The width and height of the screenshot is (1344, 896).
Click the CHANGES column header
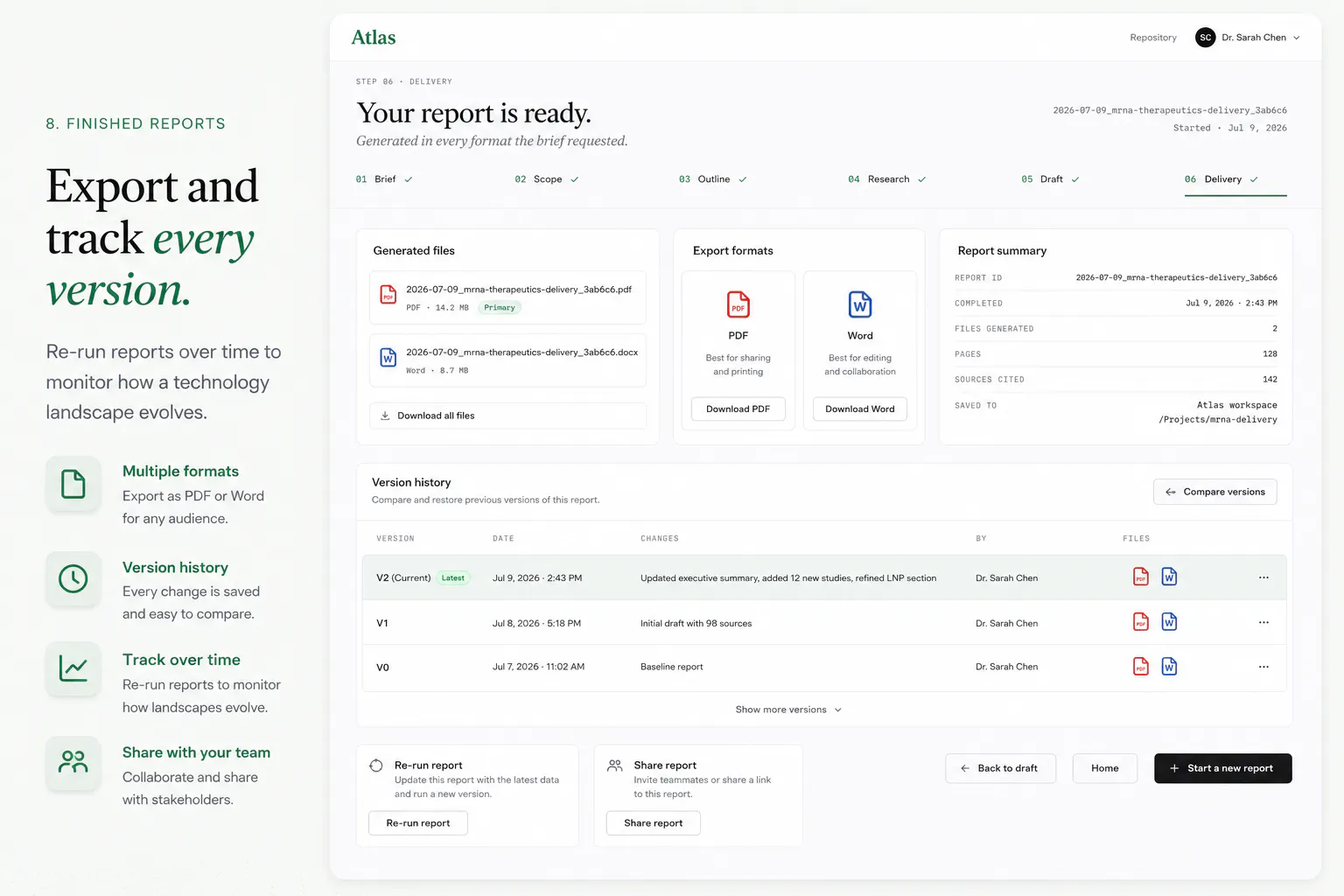[x=660, y=539]
